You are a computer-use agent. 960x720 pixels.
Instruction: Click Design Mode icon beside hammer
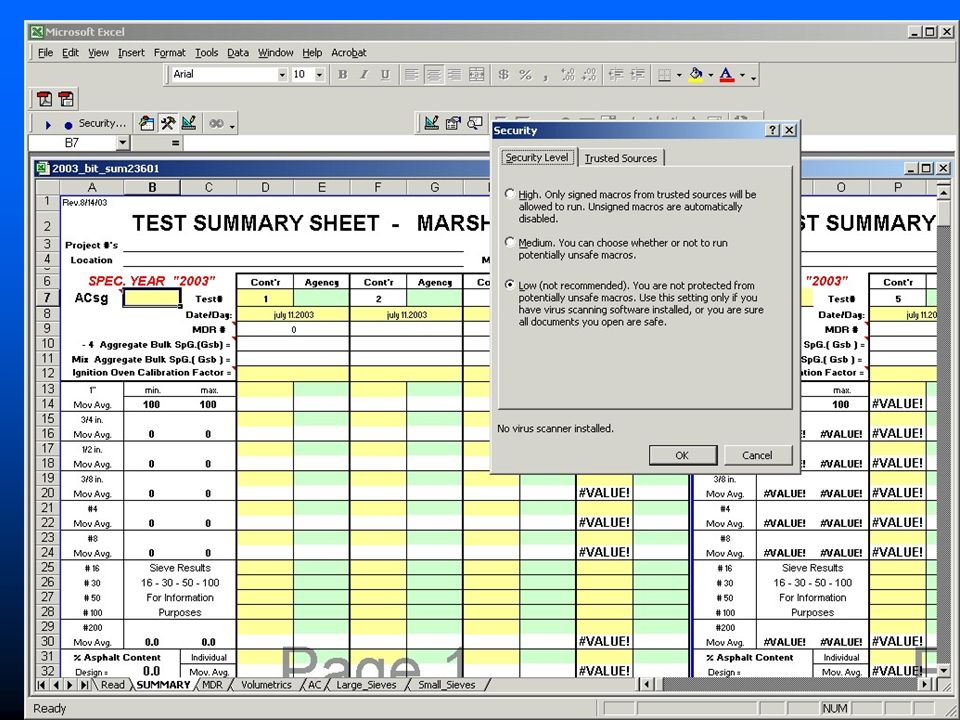(x=189, y=124)
